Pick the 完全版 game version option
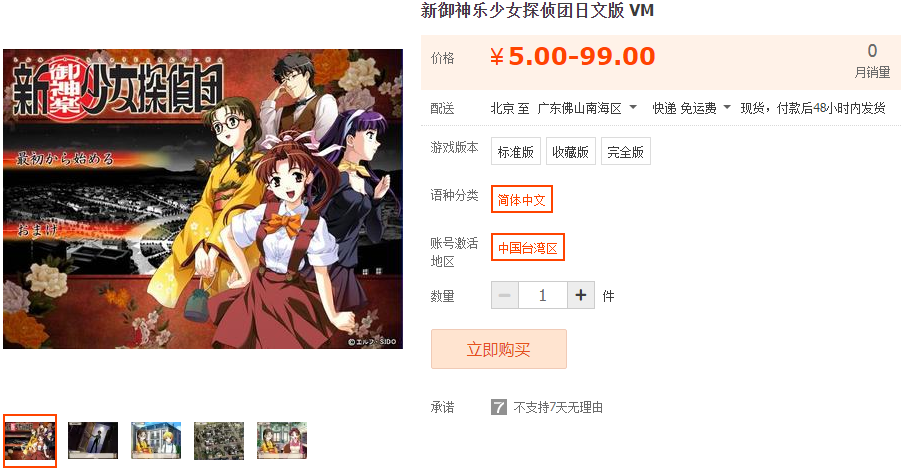 tap(625, 152)
